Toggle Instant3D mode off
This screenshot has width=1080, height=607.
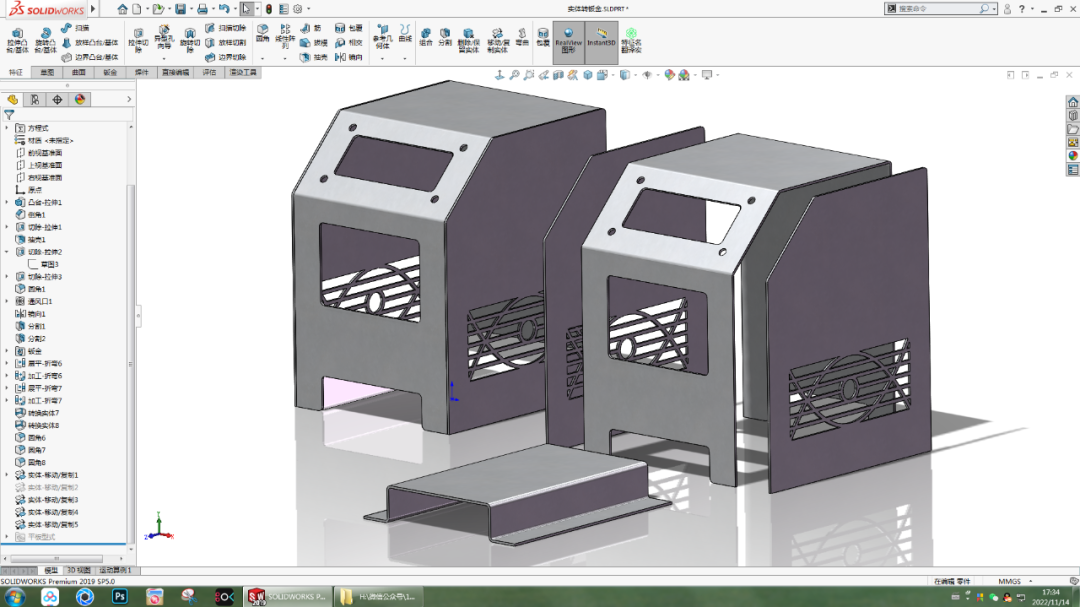[601, 40]
